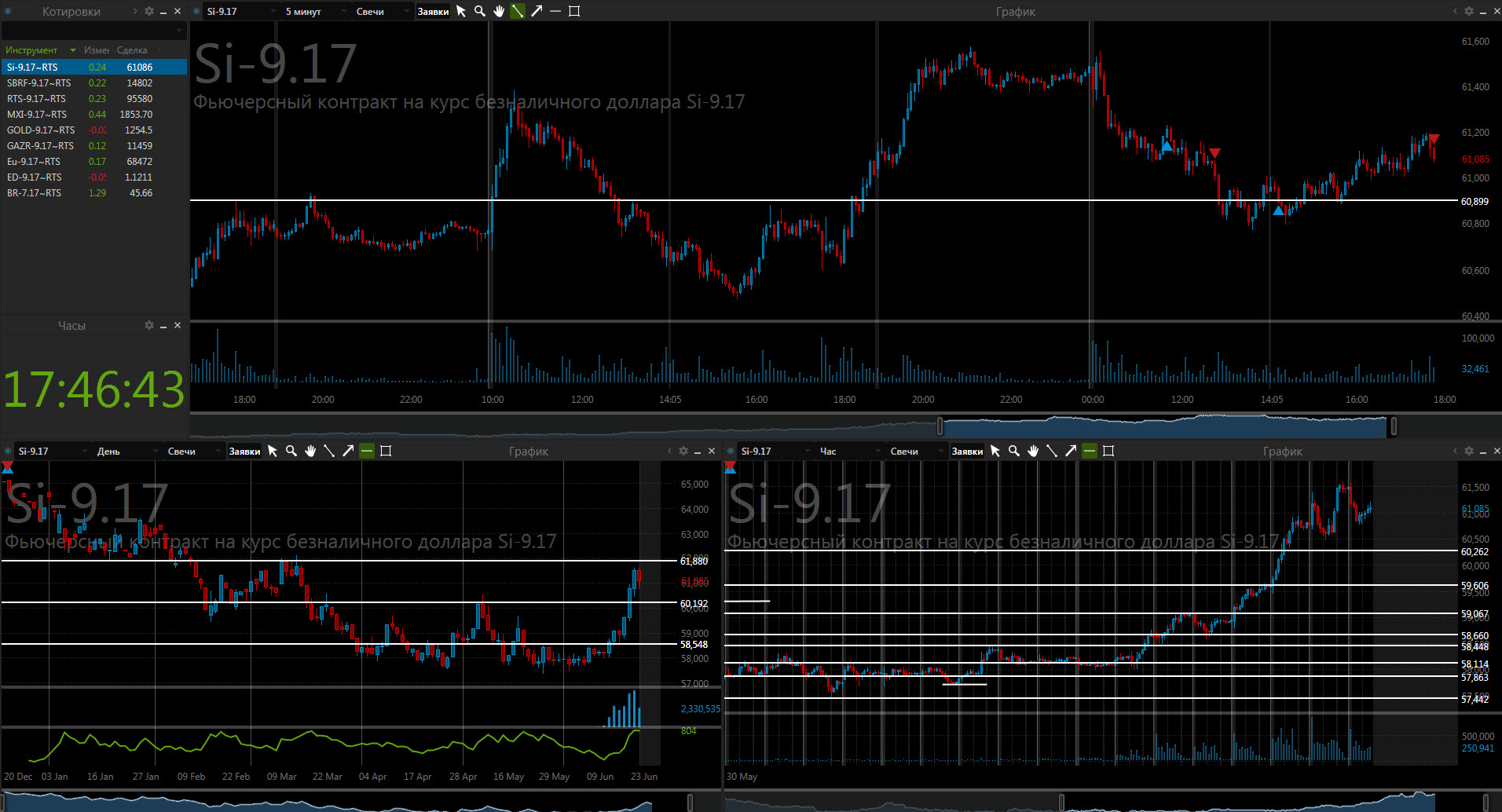Click the right handle of the 5-minute chart range slider

pyautogui.click(x=1394, y=426)
